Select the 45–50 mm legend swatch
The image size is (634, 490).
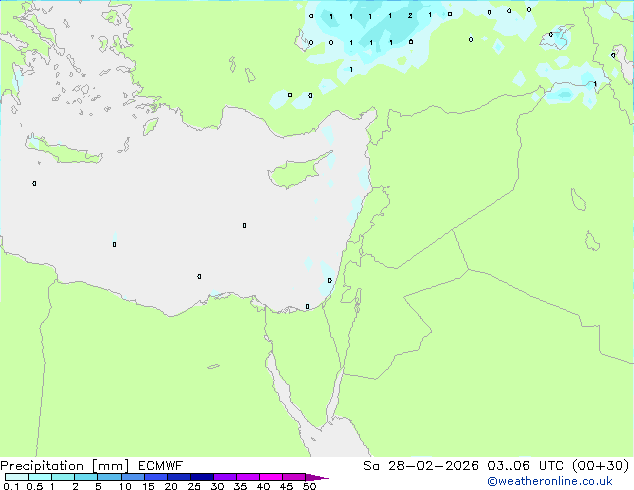coord(294,477)
